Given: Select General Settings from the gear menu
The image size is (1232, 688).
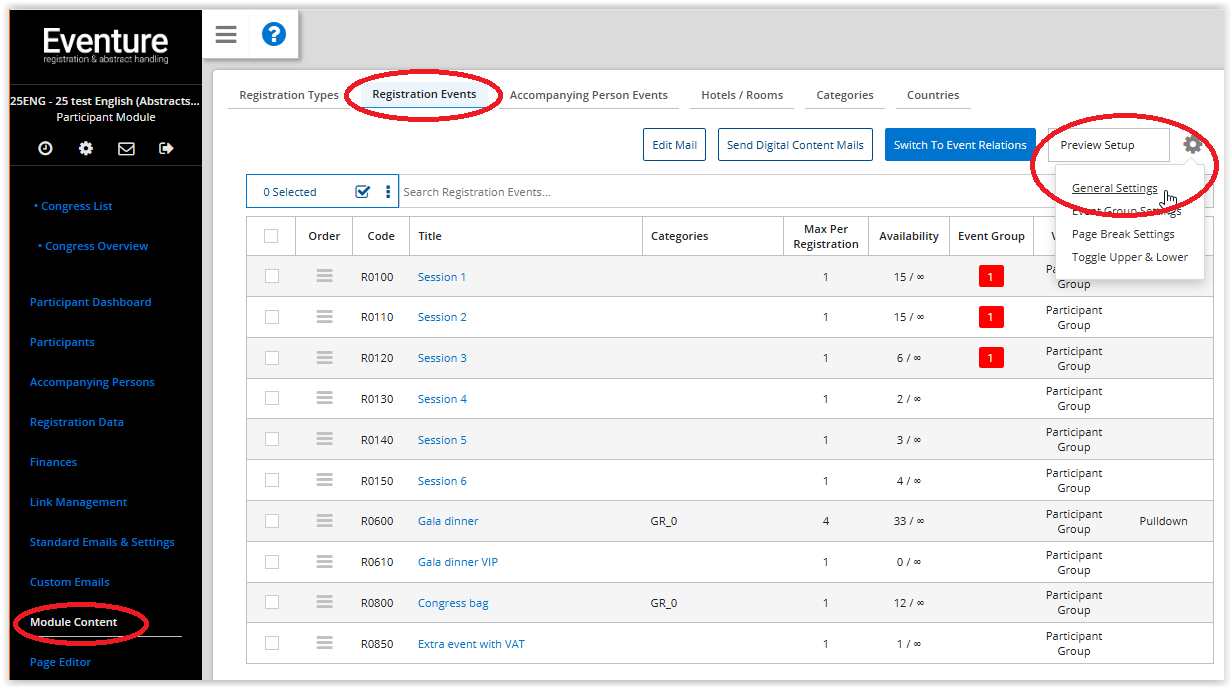Looking at the screenshot, I should [1114, 188].
